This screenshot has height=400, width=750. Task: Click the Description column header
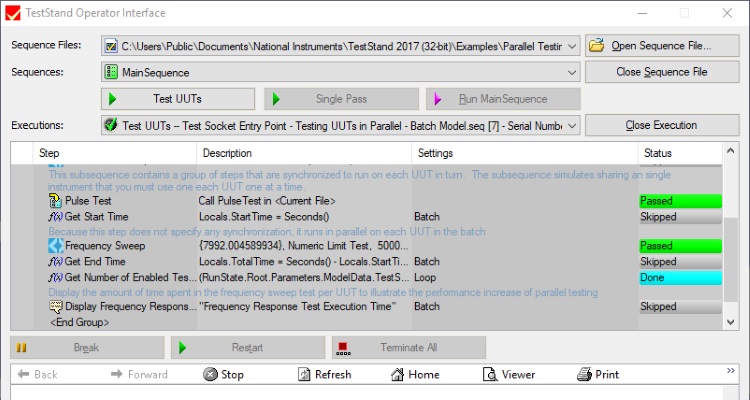pos(304,153)
